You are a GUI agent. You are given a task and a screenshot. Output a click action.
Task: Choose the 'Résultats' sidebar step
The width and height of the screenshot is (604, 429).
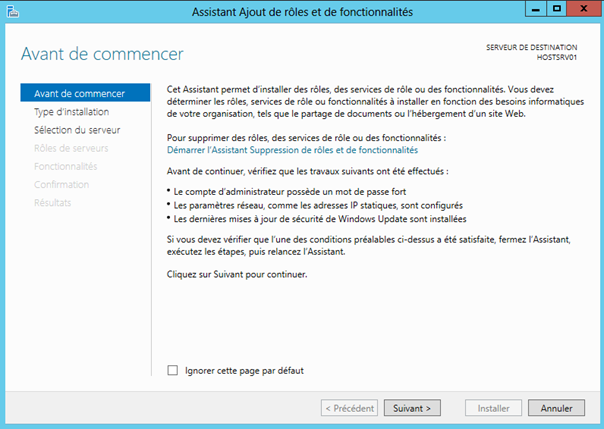click(53, 202)
